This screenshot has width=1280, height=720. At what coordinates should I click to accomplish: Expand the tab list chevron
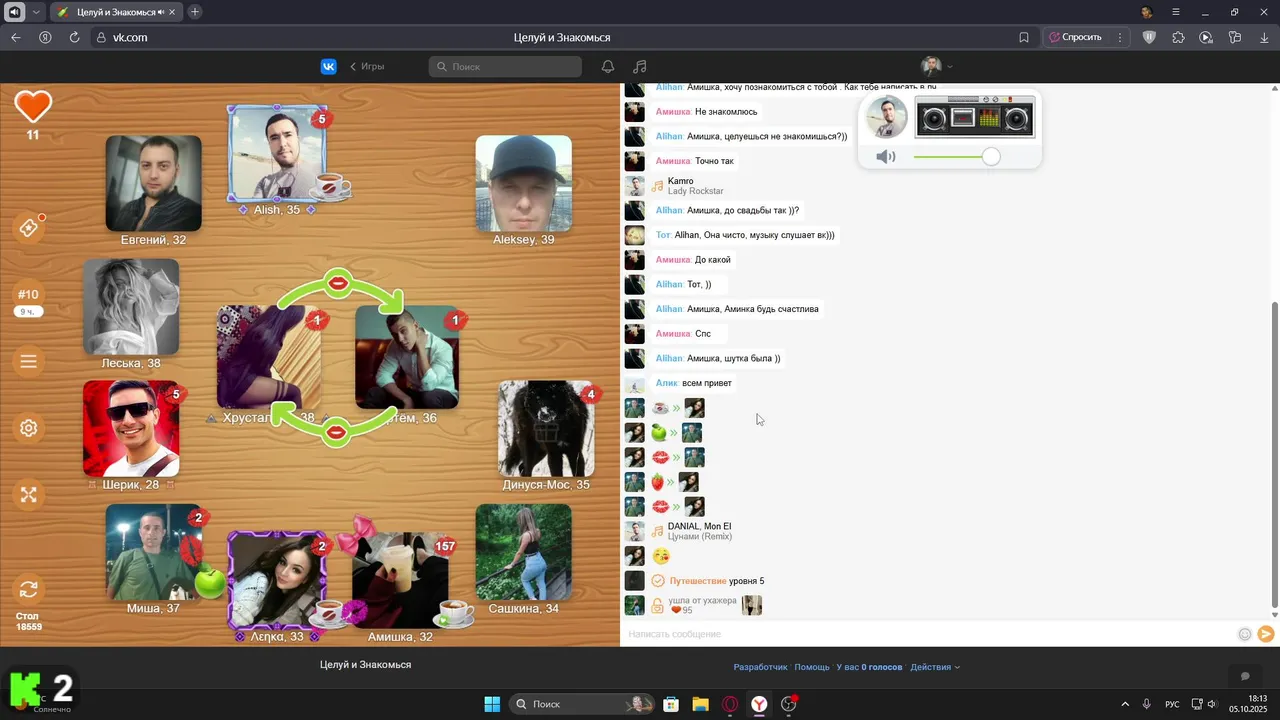(x=36, y=12)
